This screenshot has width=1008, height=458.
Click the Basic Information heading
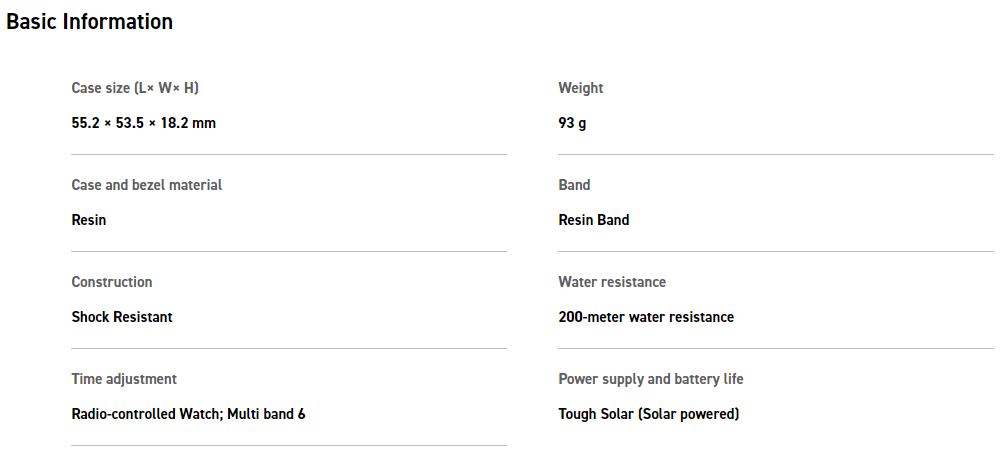[89, 22]
